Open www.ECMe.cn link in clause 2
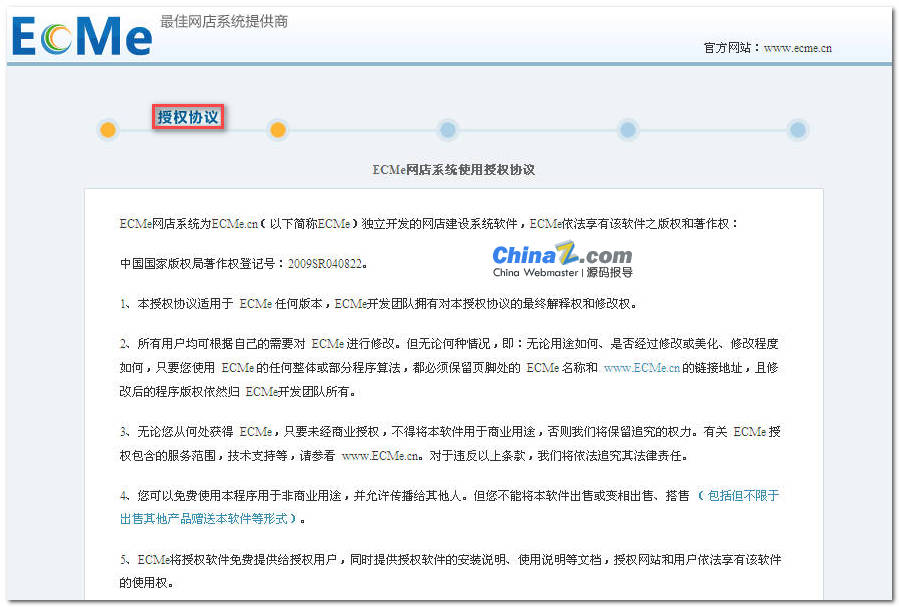This screenshot has width=899, height=607. pos(642,368)
